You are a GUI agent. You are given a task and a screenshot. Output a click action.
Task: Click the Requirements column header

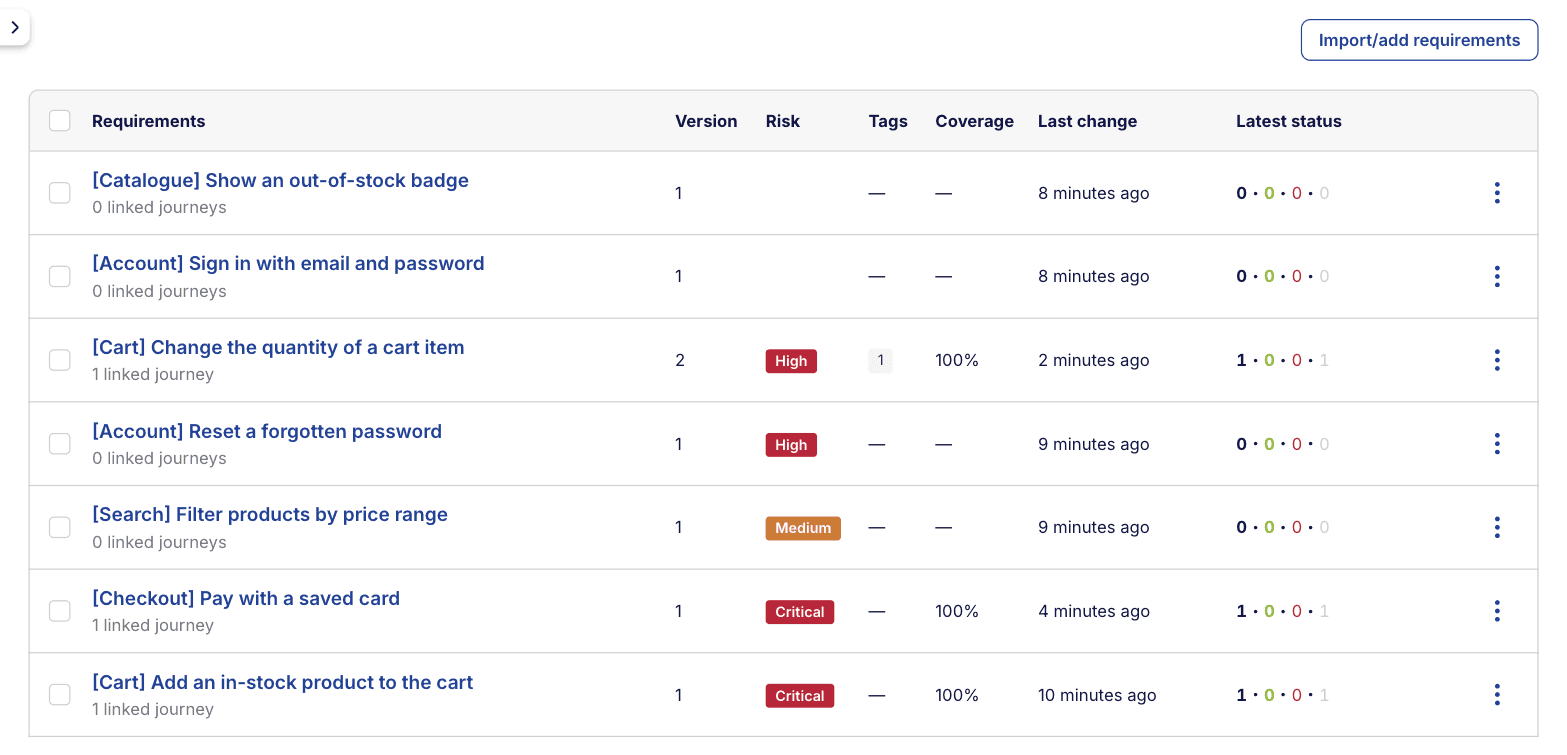(148, 121)
